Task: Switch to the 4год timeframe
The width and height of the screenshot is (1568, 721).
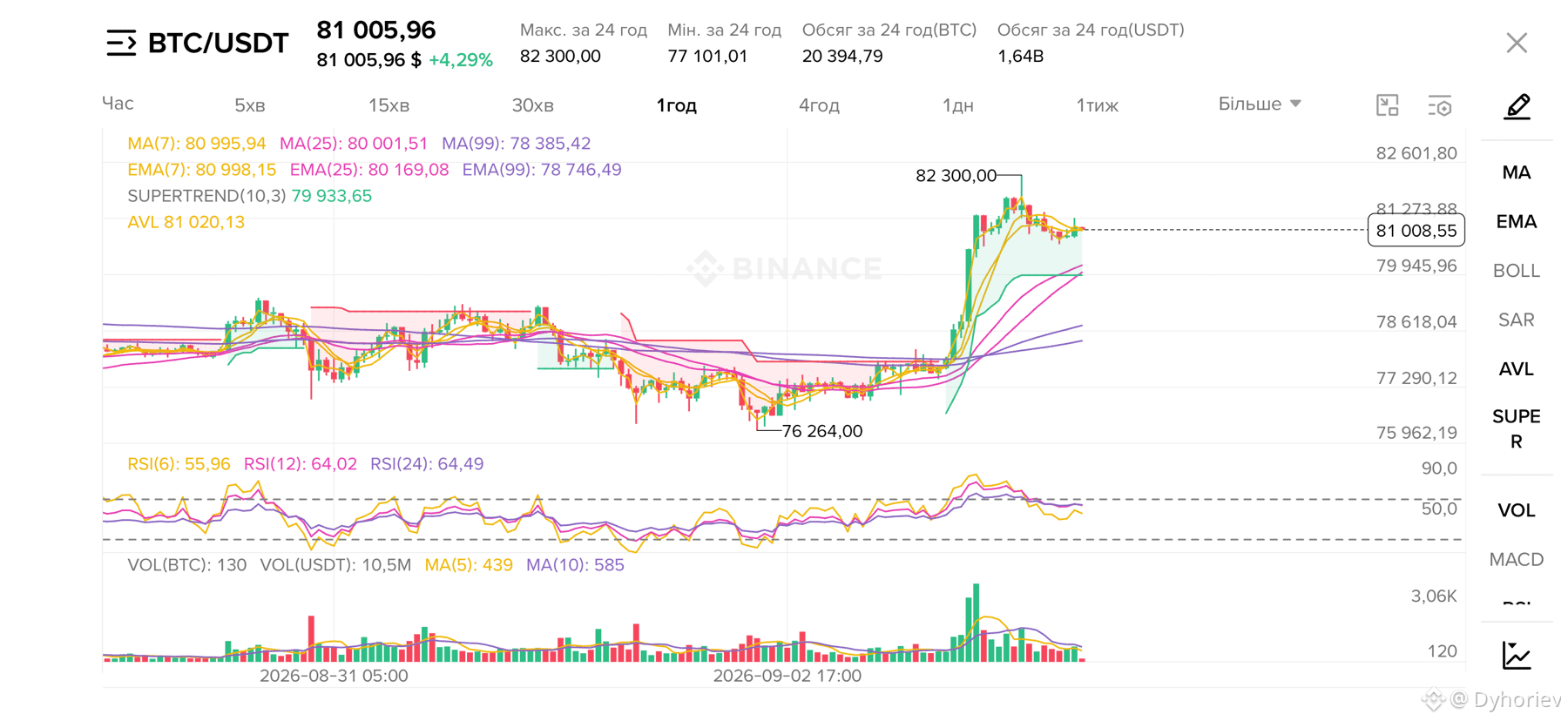Action: [x=819, y=105]
